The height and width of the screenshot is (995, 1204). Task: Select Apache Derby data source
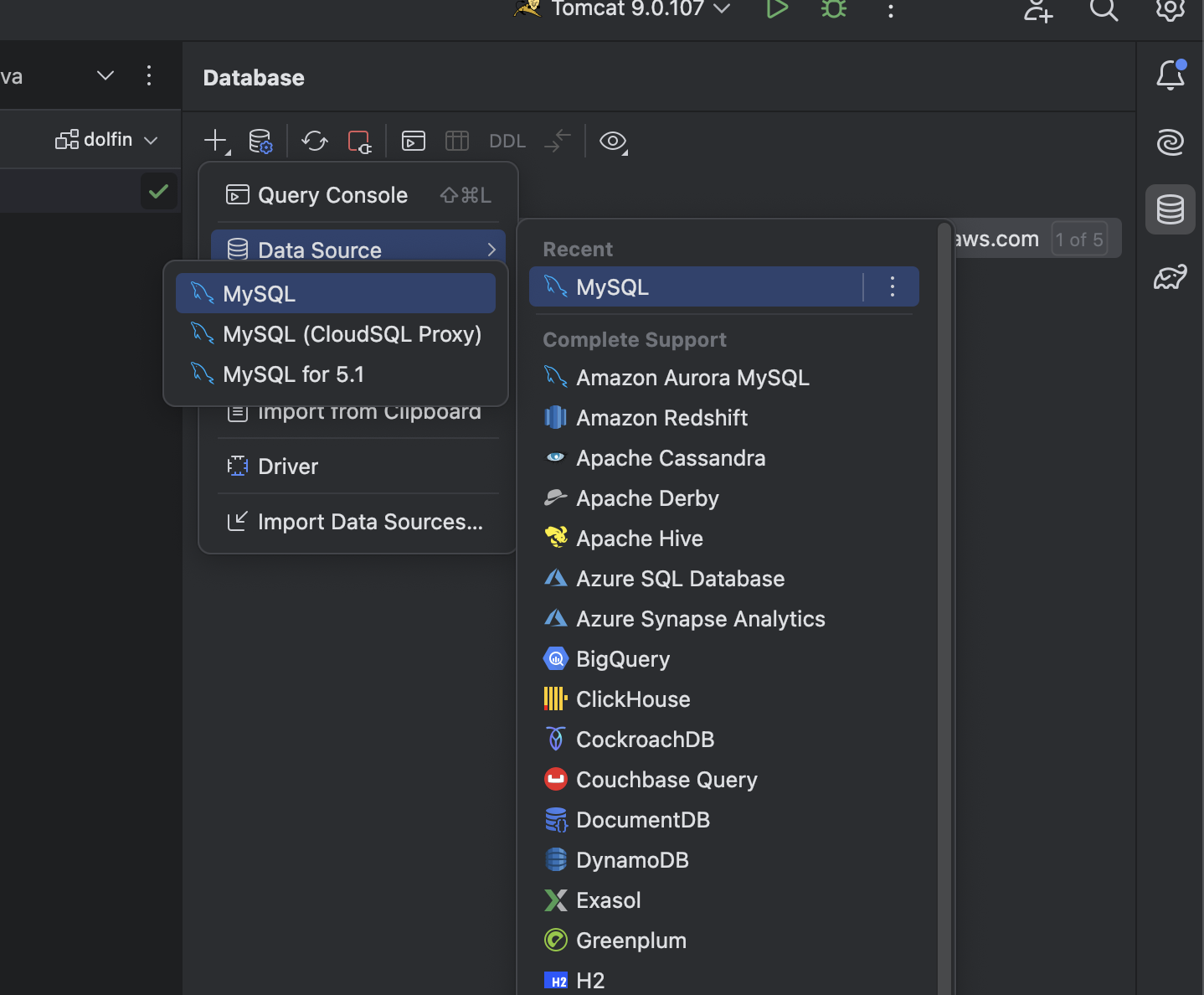724,498
